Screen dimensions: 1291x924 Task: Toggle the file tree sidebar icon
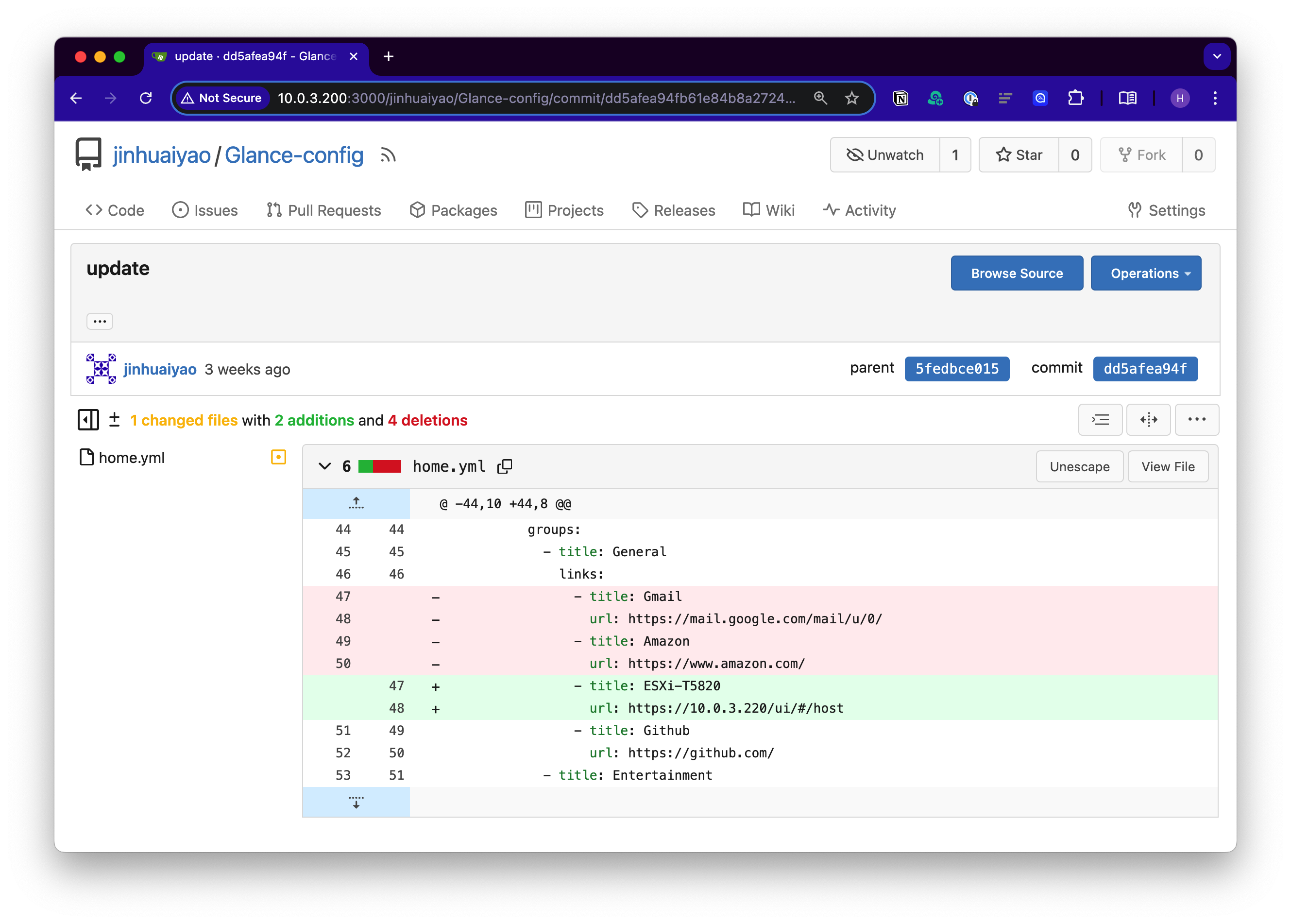tap(88, 421)
